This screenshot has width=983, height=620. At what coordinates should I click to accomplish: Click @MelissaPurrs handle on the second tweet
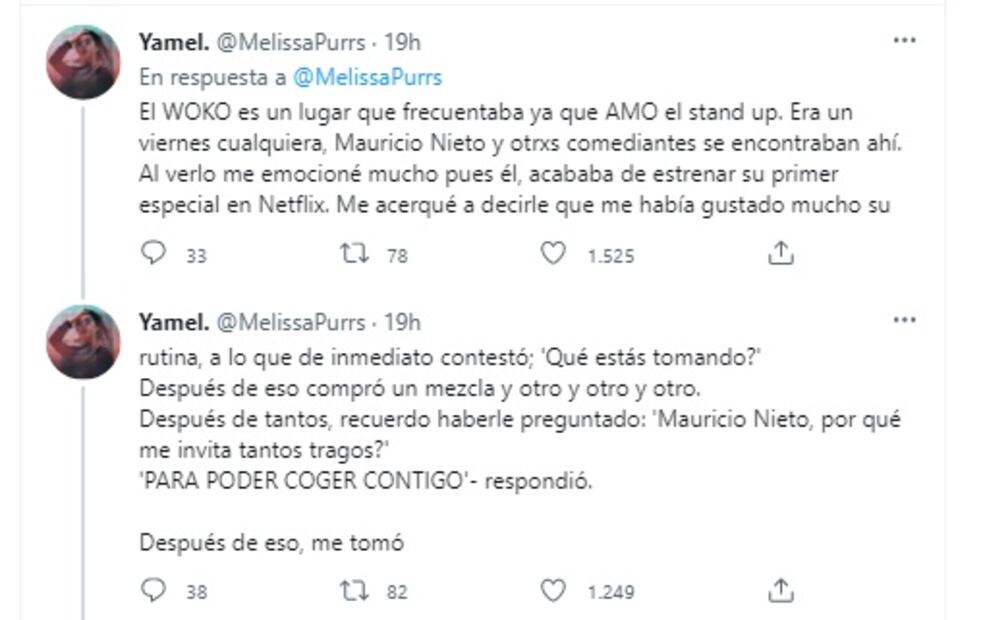pyautogui.click(x=290, y=322)
